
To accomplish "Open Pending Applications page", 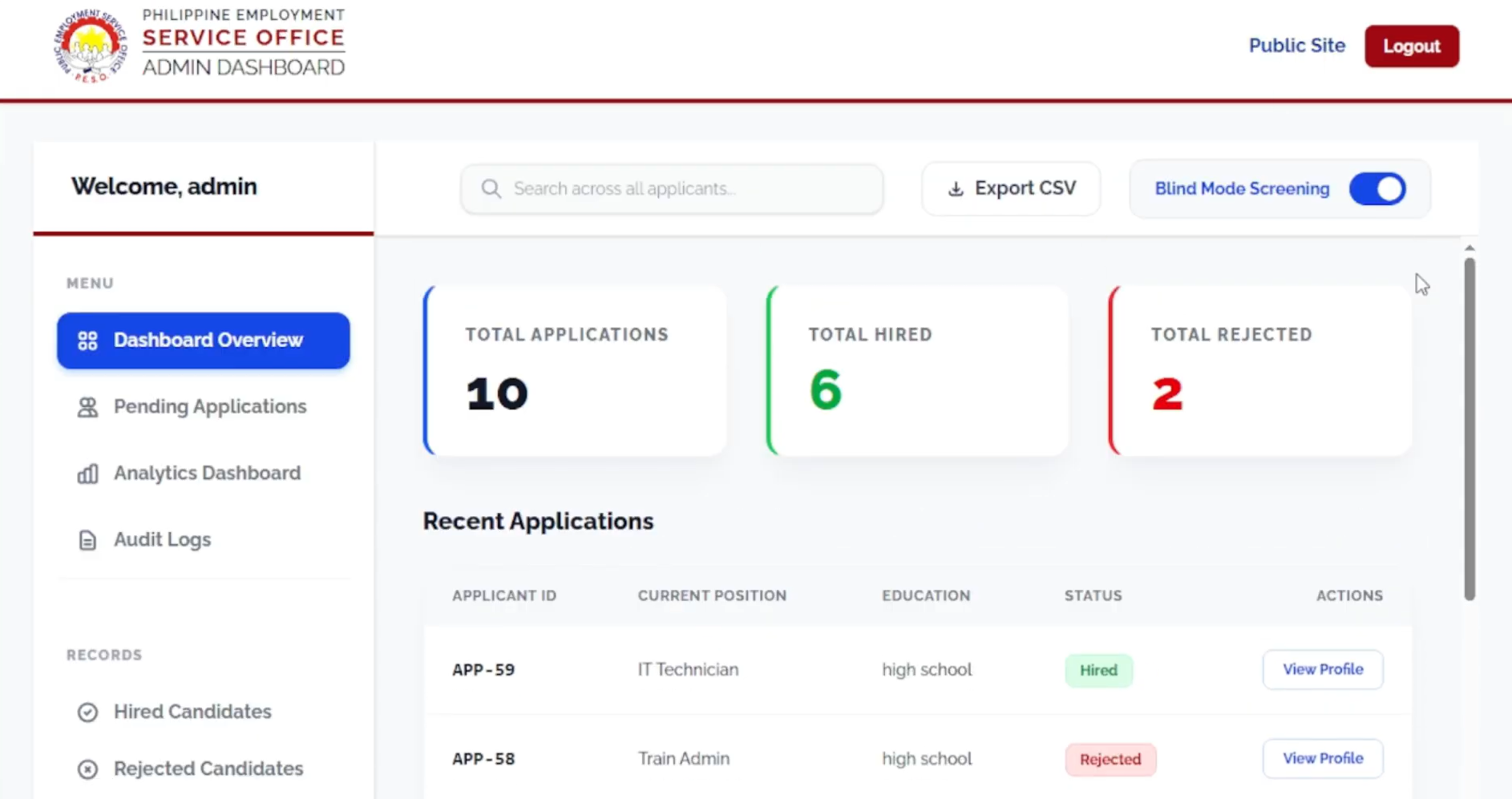I will coord(204,407).
